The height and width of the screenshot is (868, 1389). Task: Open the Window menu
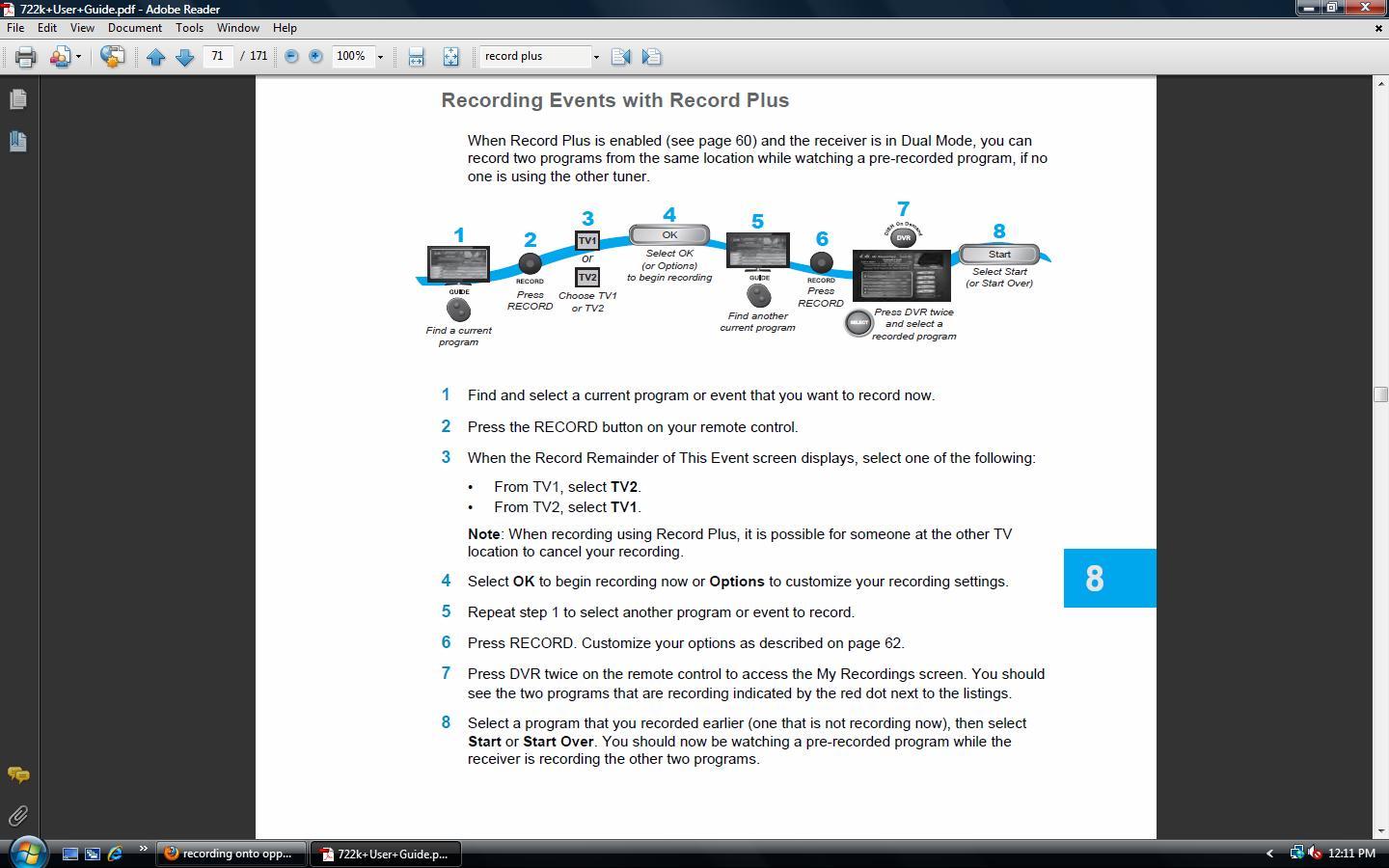pos(237,28)
